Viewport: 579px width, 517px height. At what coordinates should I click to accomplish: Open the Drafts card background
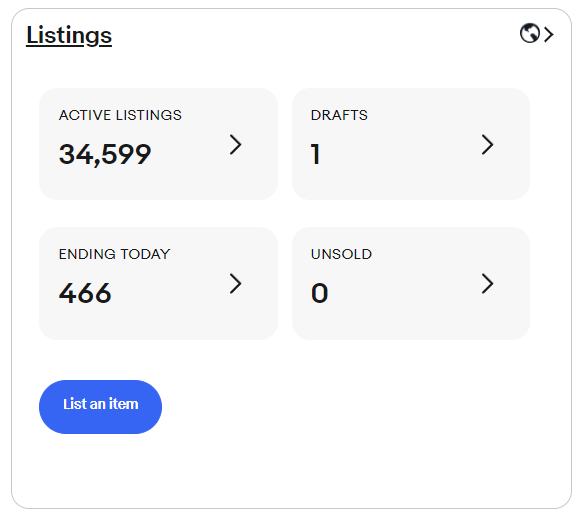click(x=411, y=144)
